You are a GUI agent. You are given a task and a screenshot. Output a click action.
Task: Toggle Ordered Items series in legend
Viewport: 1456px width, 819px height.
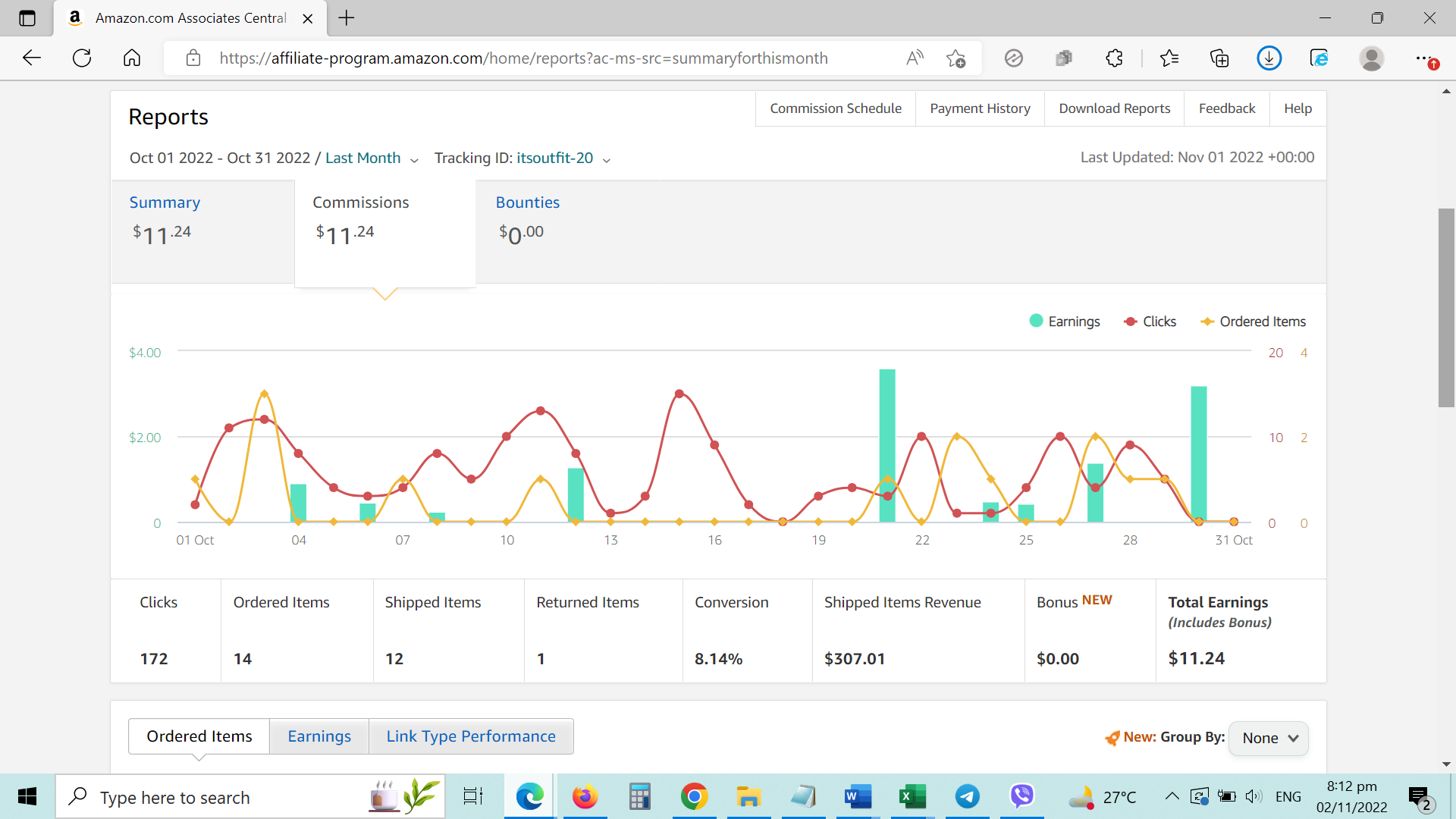point(1254,322)
